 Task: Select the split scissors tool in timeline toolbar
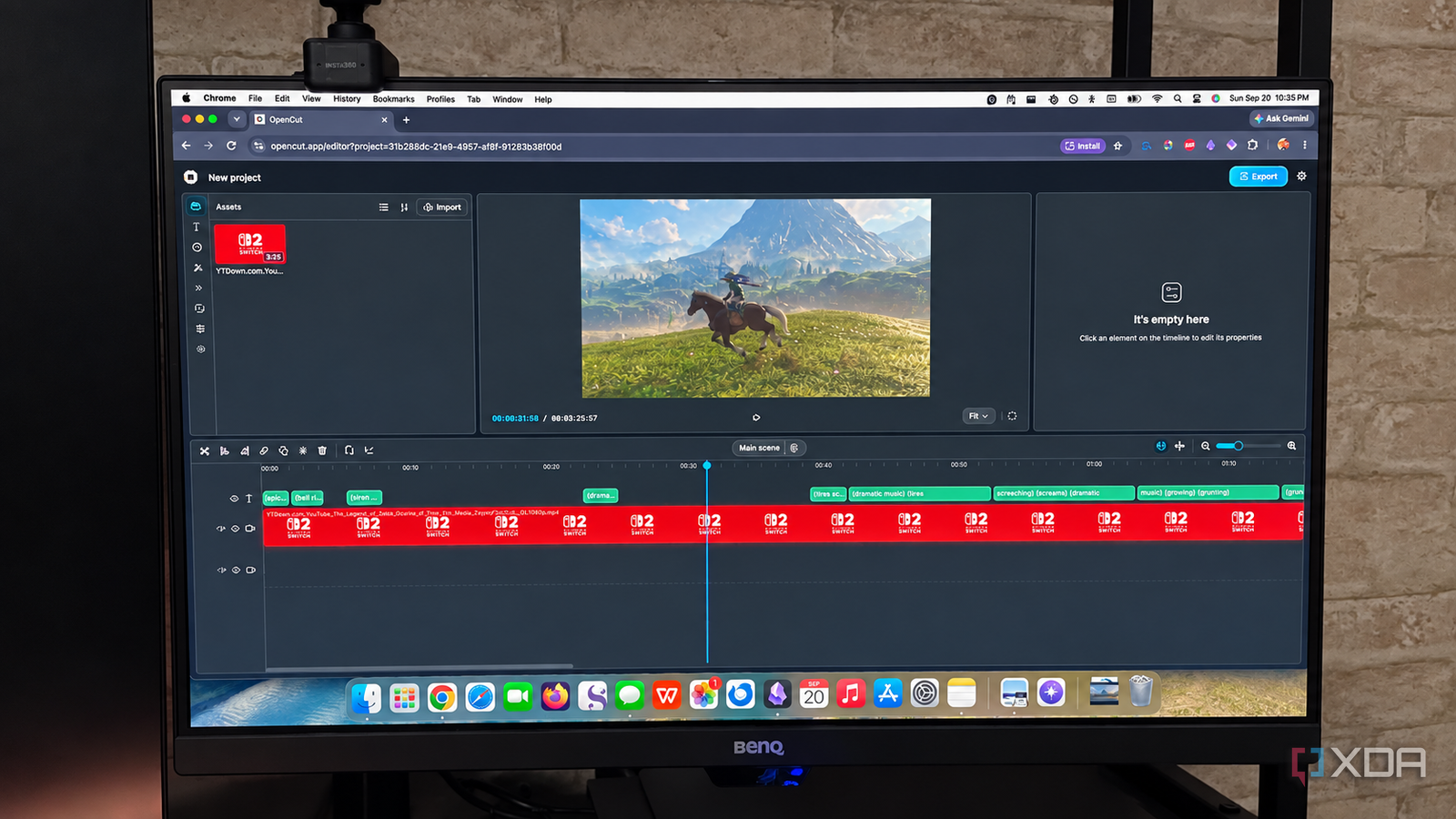[x=205, y=450]
